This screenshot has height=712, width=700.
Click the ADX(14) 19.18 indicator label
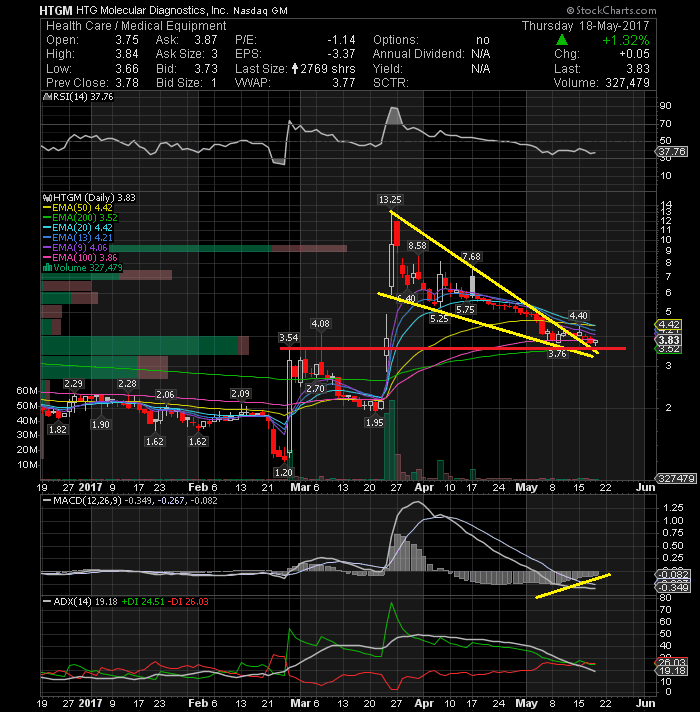[x=80, y=602]
